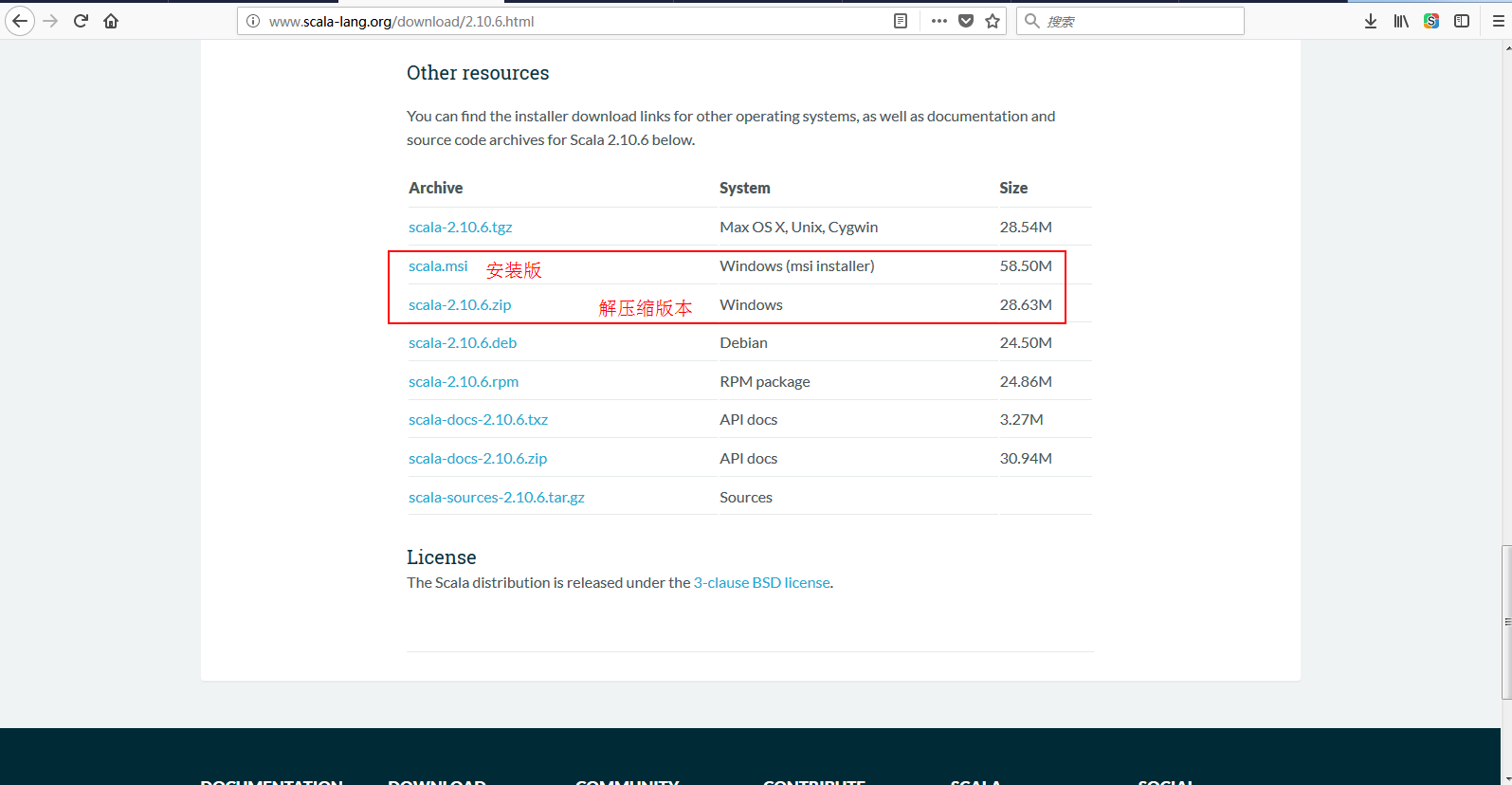Show site information for scala-lang.org
1512x785 pixels.
point(253,21)
